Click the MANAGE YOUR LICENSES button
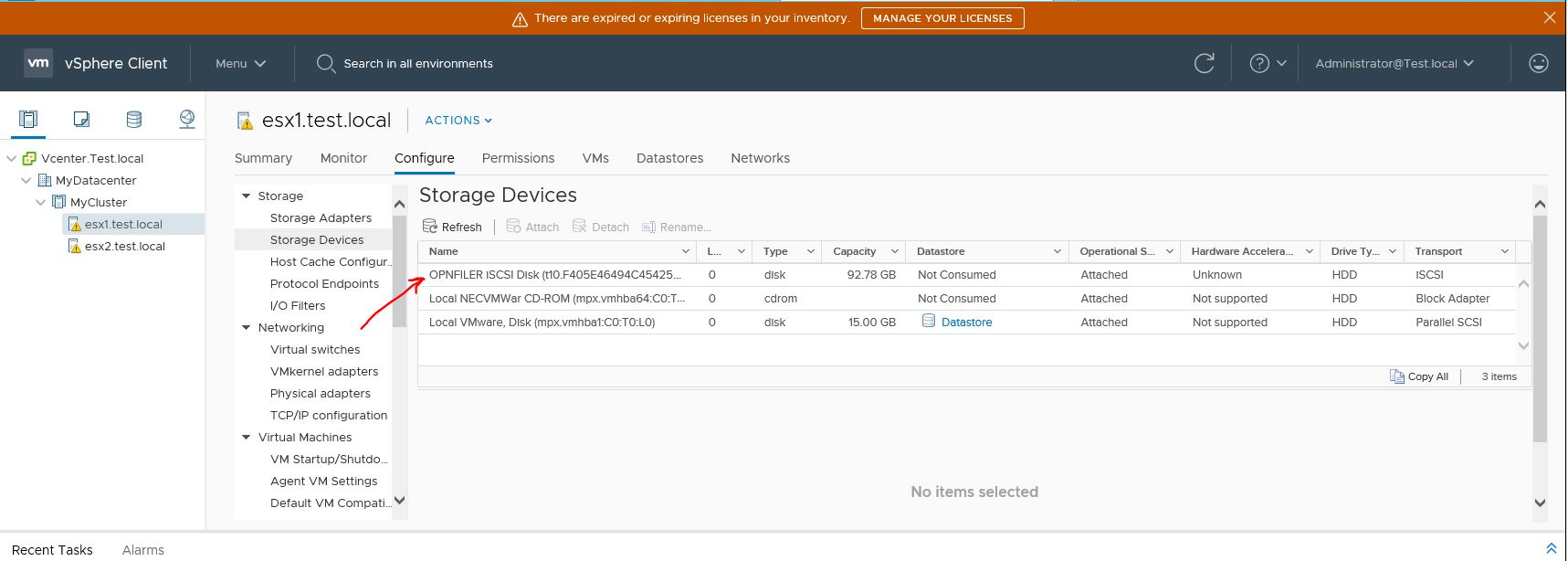Viewport: 1568px width, 561px height. click(x=942, y=18)
